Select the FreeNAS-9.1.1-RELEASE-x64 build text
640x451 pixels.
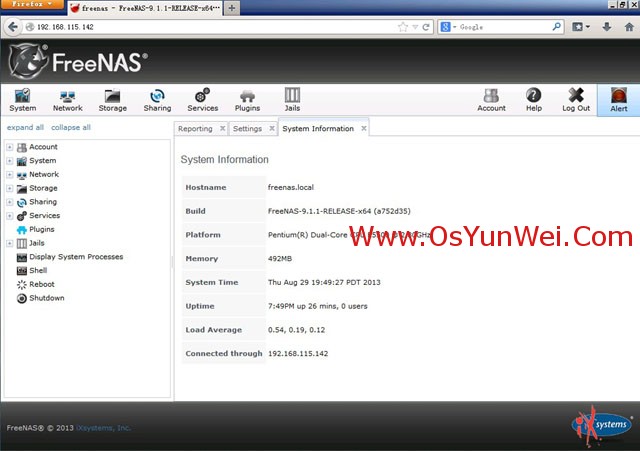339,211
